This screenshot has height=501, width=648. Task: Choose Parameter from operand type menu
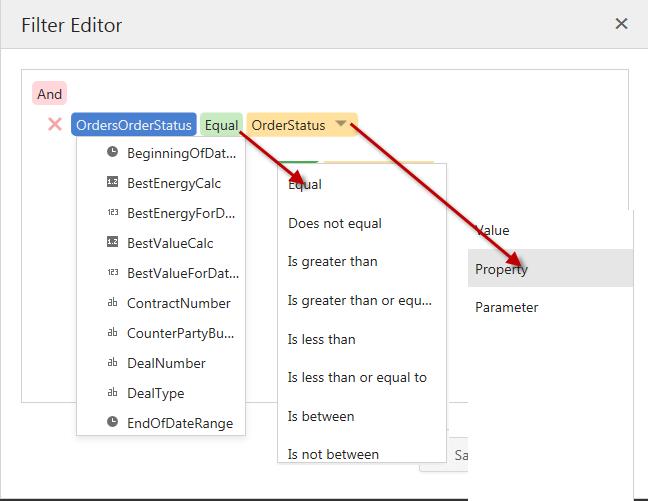[506, 307]
